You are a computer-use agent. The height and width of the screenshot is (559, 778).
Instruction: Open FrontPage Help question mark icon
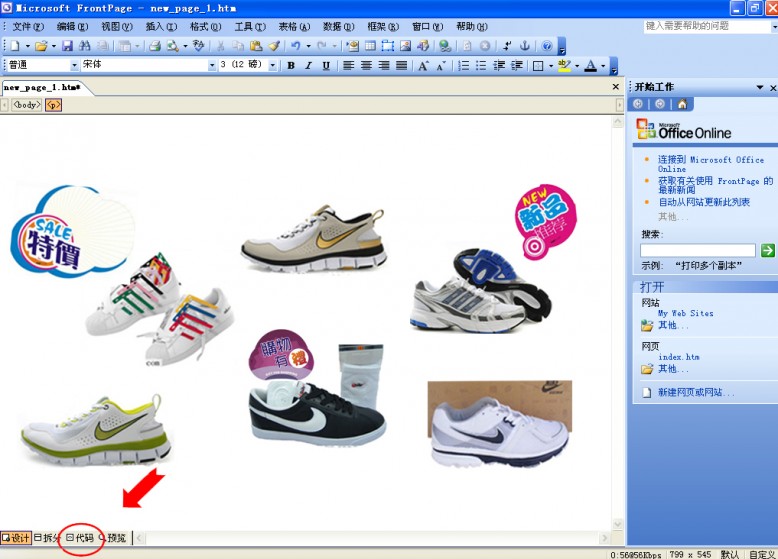point(547,46)
